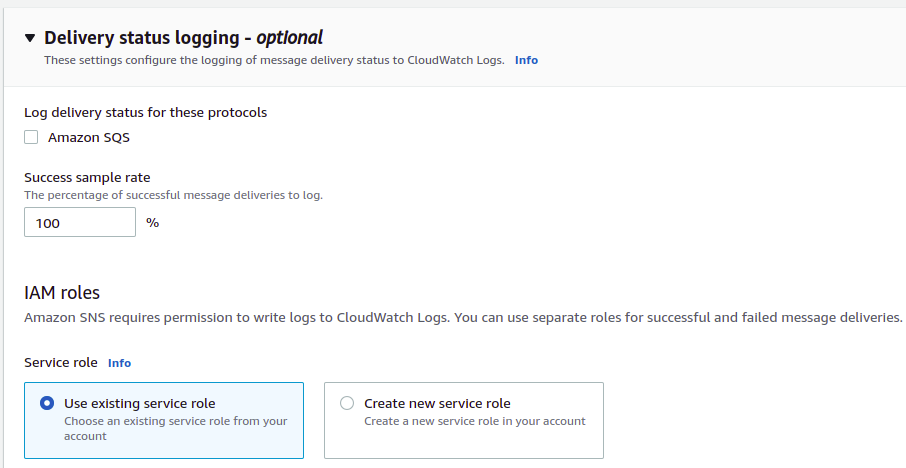Tick the Amazon SQS checkbox

[x=31, y=138]
